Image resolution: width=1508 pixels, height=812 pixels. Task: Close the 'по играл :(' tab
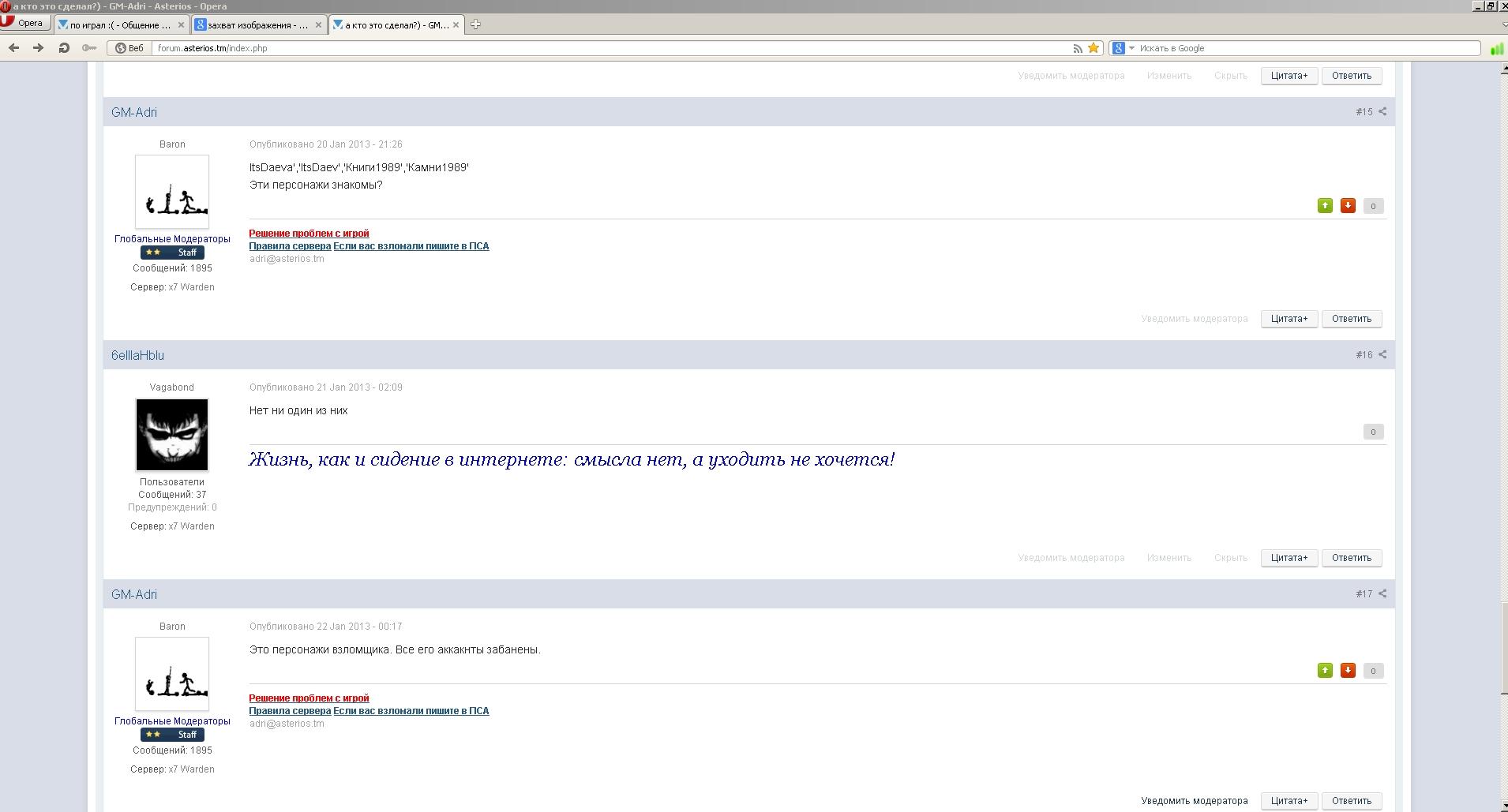(181, 24)
